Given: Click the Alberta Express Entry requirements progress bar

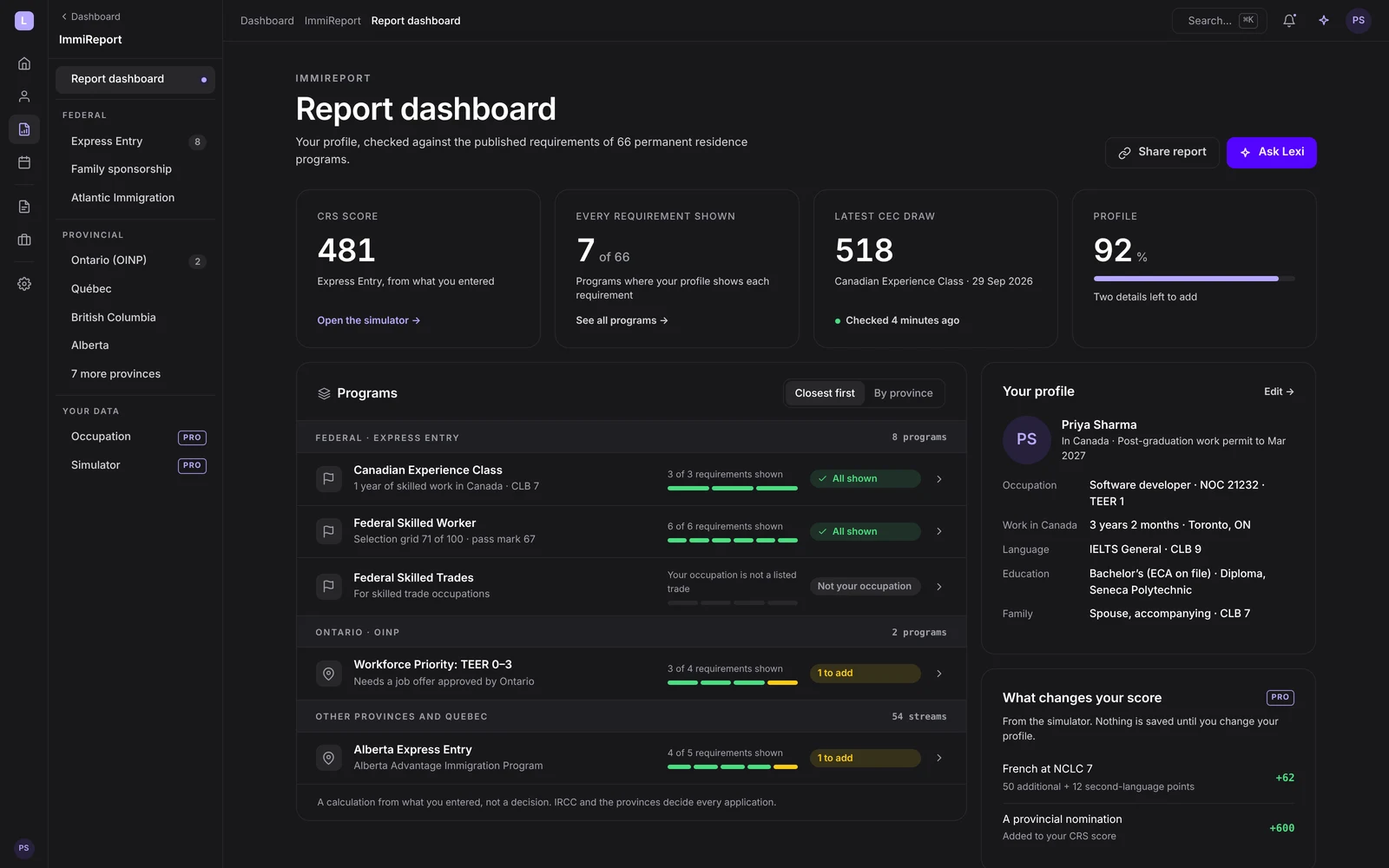Looking at the screenshot, I should click(732, 766).
